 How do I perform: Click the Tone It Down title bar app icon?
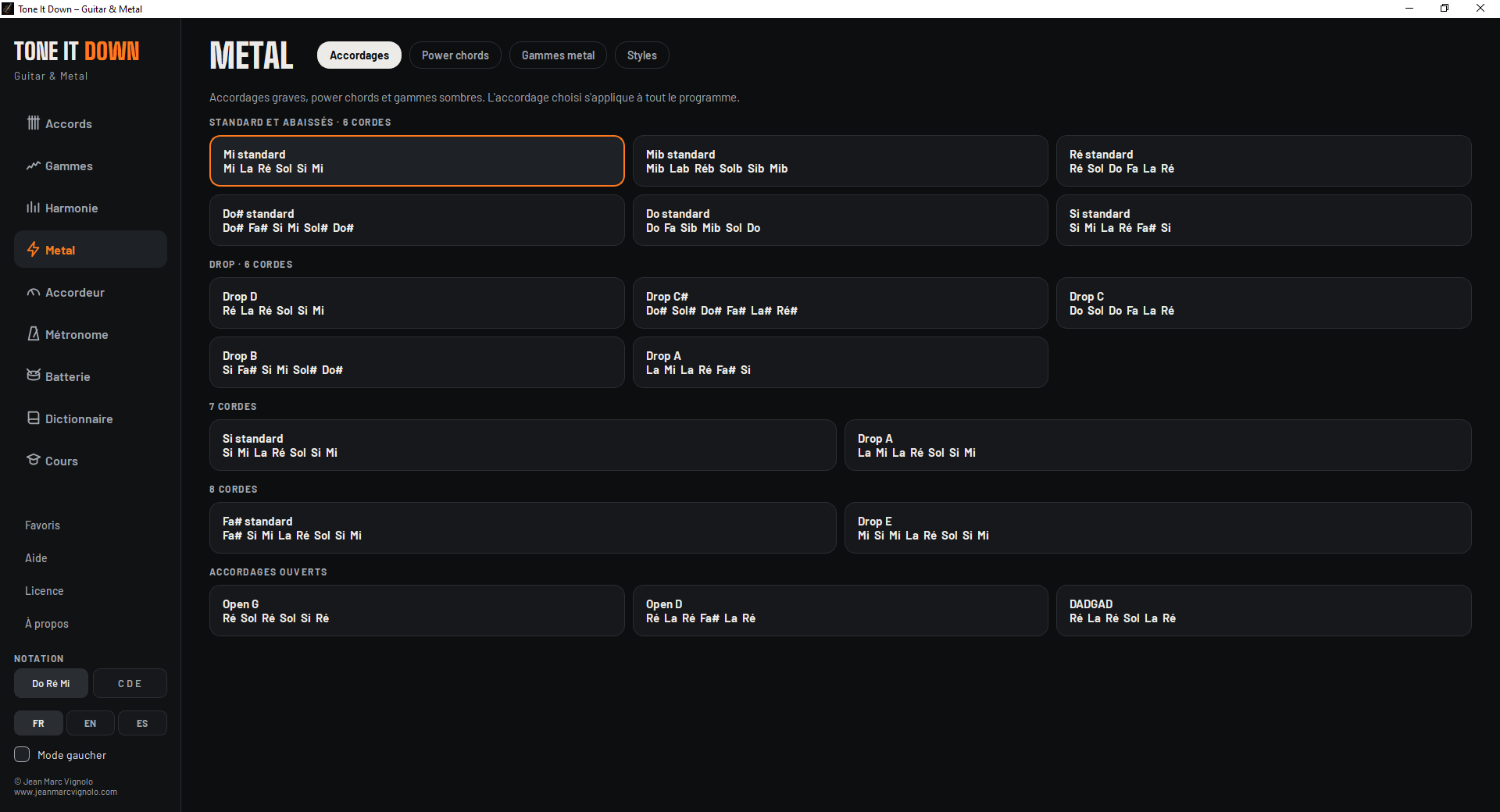tap(8, 9)
